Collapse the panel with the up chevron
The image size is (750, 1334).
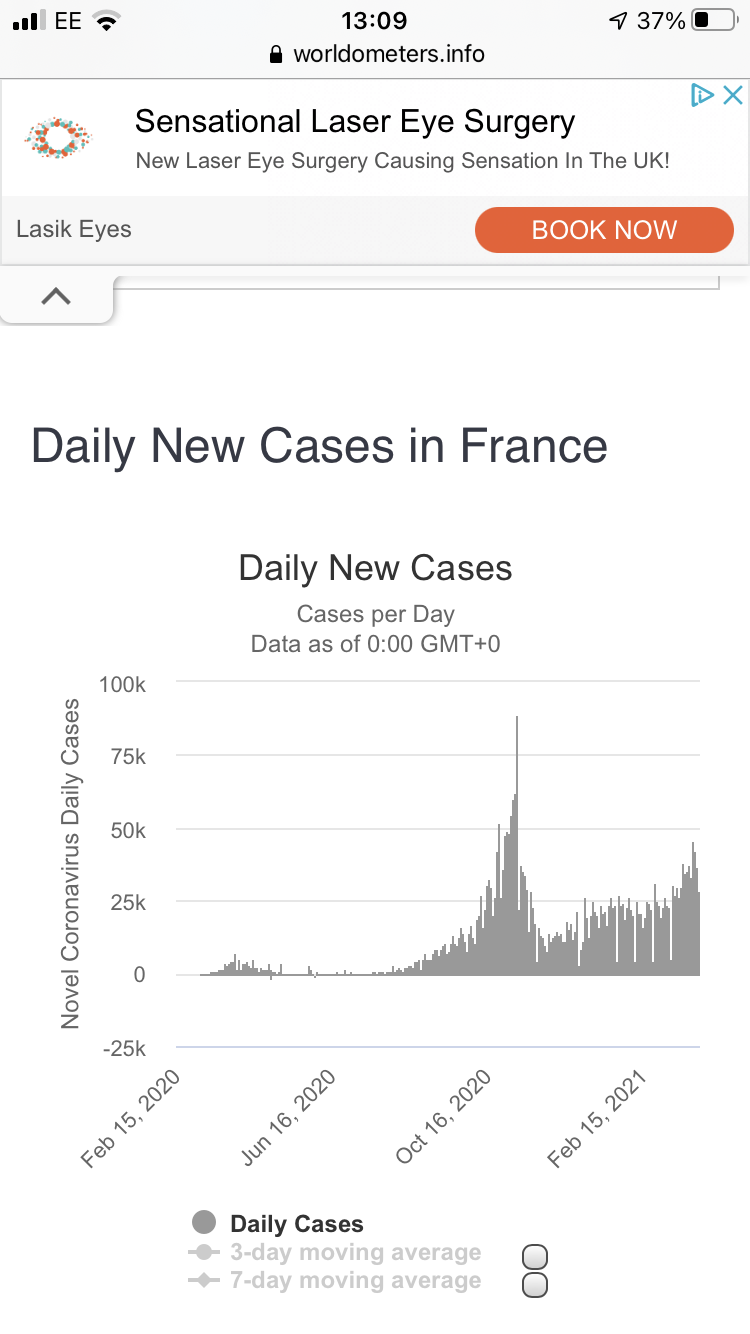click(56, 296)
